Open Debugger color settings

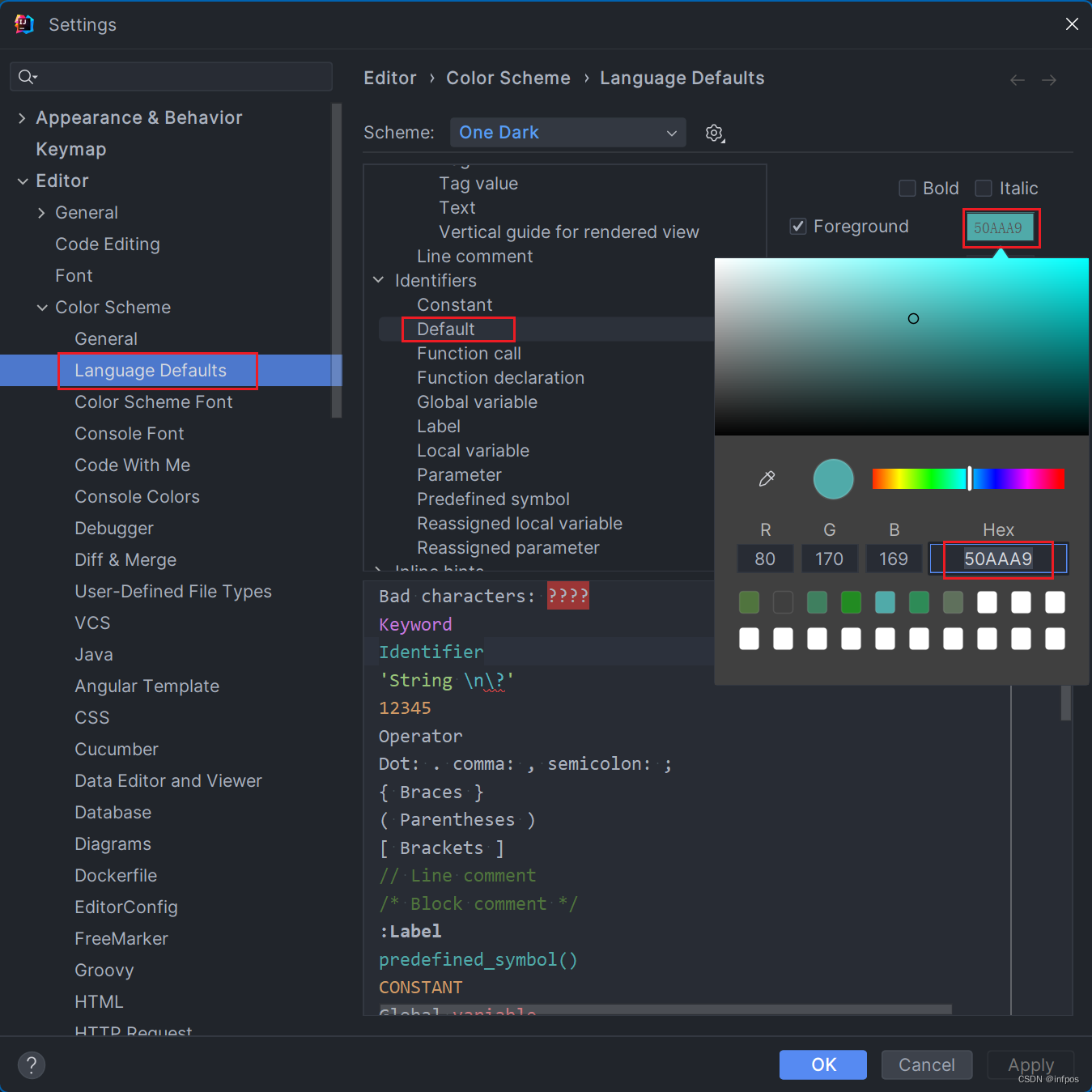click(x=114, y=529)
